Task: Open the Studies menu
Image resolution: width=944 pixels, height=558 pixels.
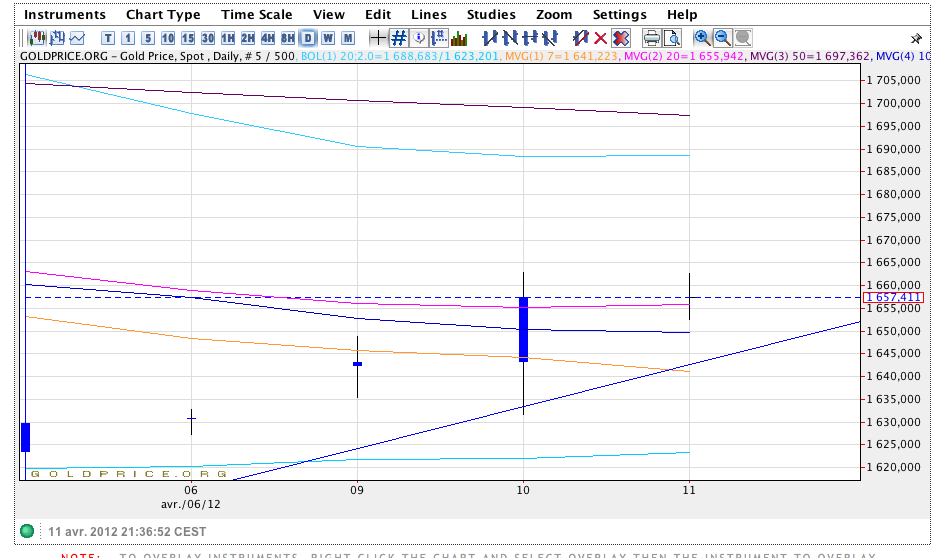Action: (491, 15)
